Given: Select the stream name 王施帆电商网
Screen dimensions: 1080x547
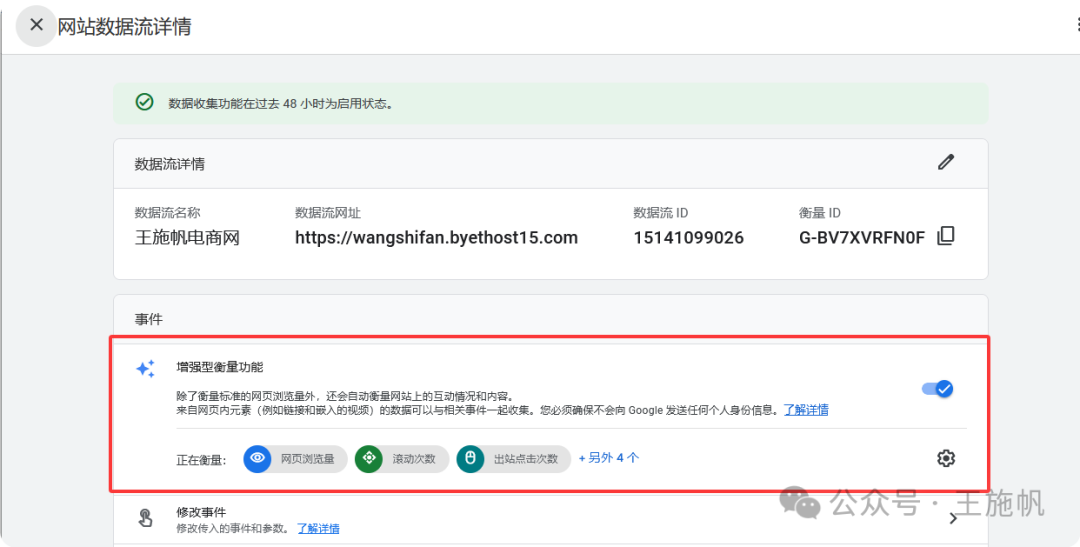Looking at the screenshot, I should (x=187, y=238).
